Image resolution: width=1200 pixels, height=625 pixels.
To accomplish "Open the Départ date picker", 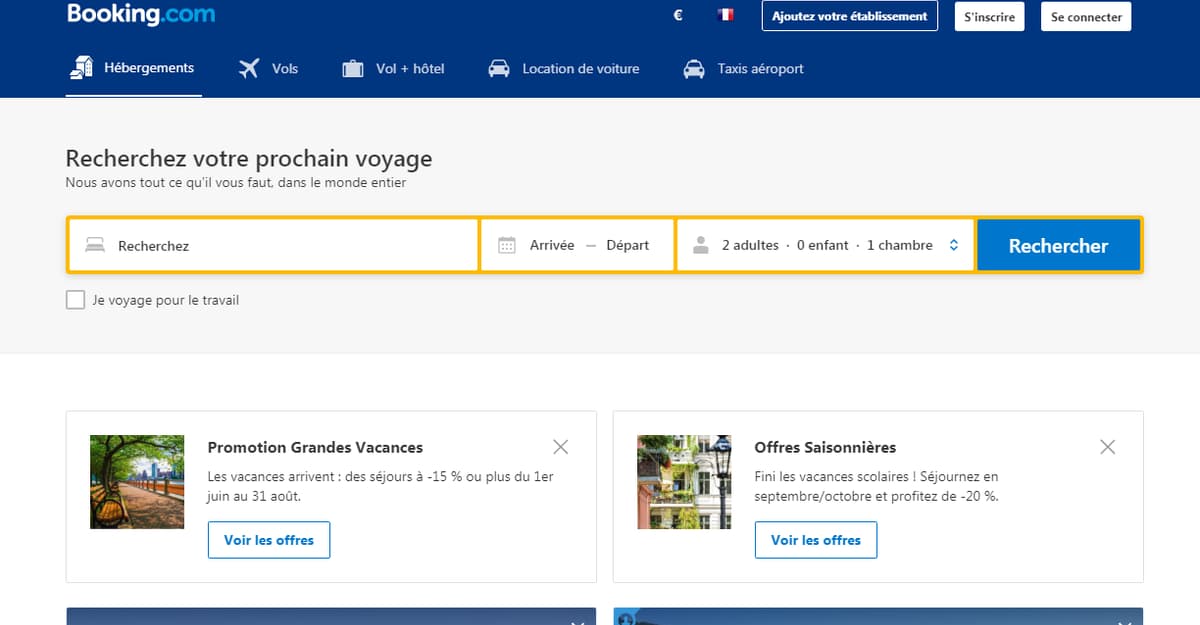I will tap(627, 245).
